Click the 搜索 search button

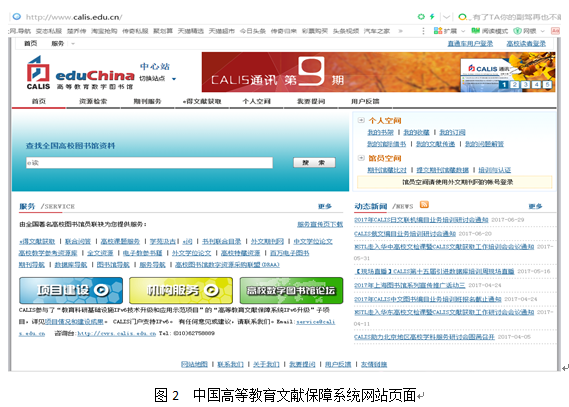click(x=314, y=163)
